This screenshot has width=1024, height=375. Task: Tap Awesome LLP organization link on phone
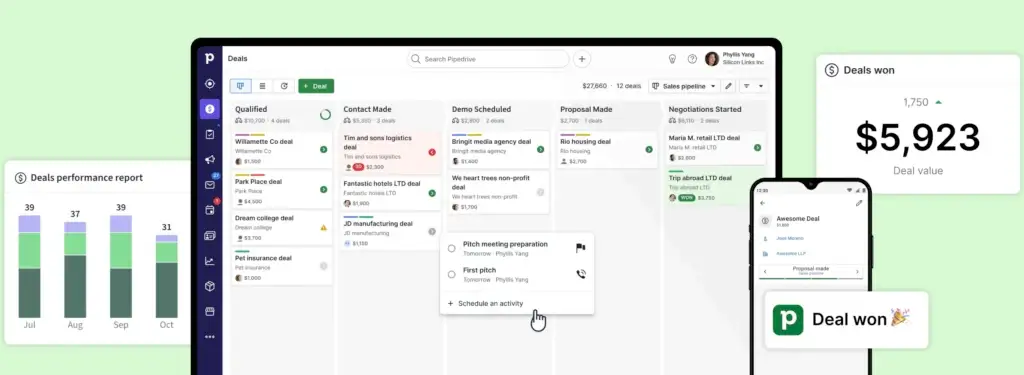tap(790, 253)
